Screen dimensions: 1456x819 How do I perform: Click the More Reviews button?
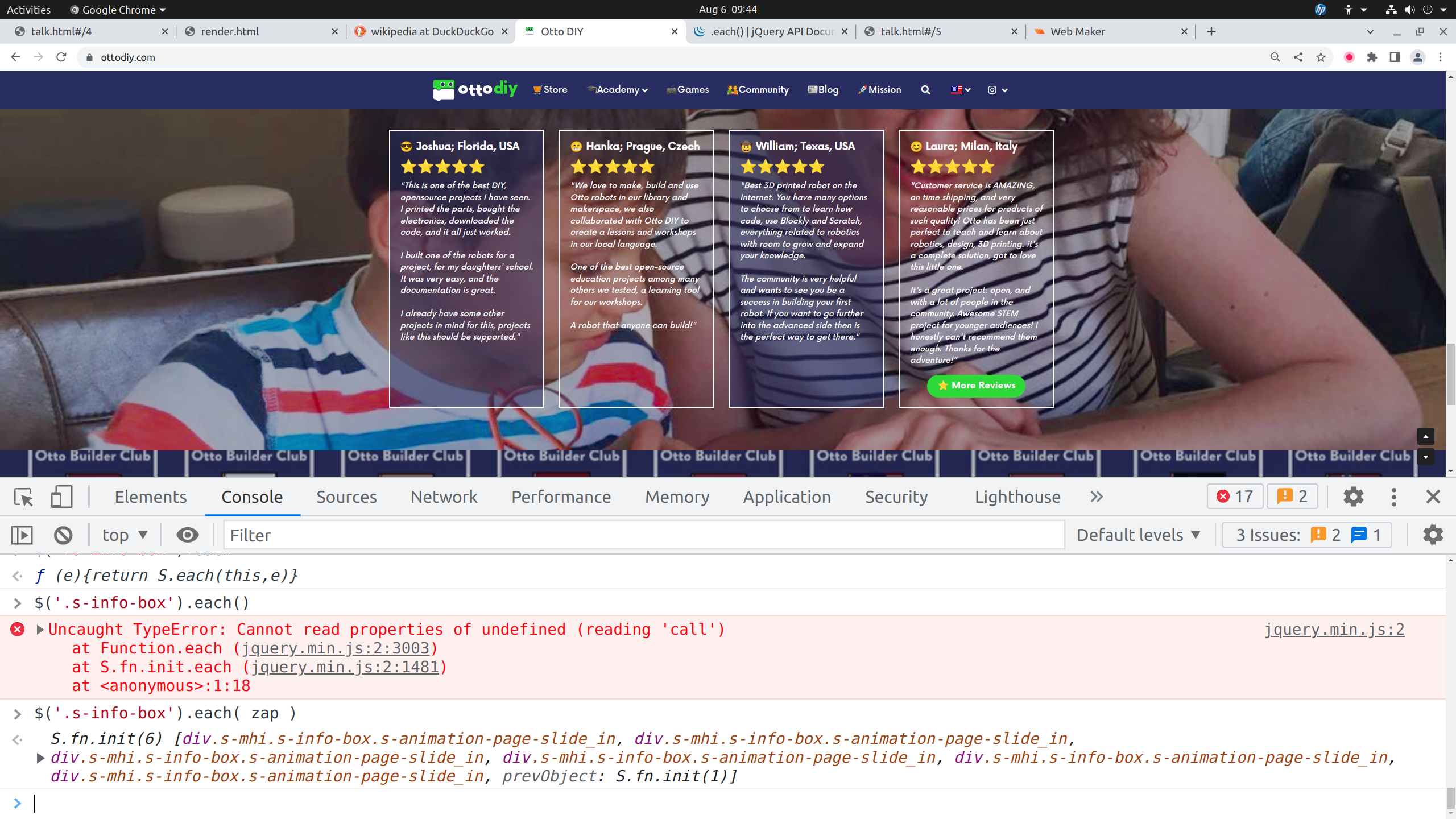(976, 386)
